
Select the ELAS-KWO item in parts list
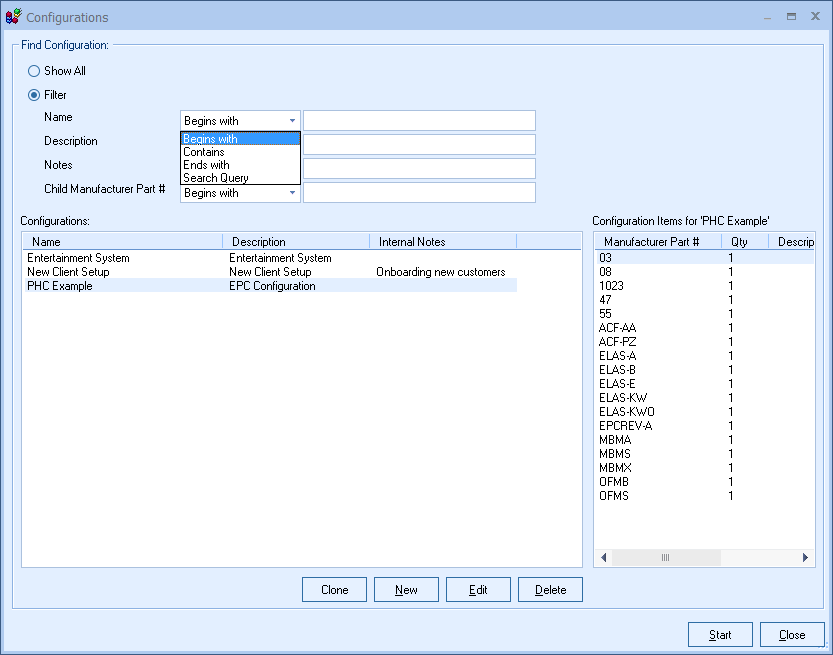click(x=626, y=412)
